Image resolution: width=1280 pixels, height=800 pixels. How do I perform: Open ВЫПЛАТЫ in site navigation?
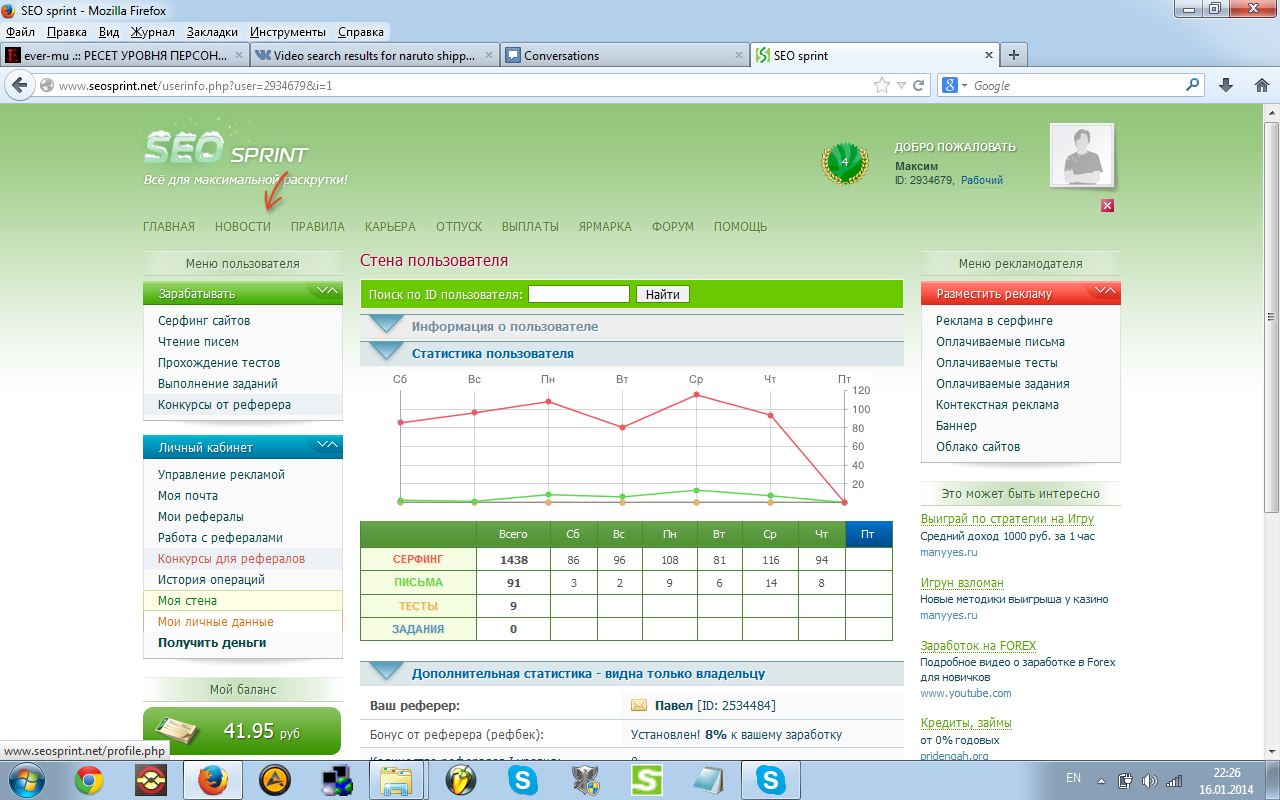click(x=530, y=227)
